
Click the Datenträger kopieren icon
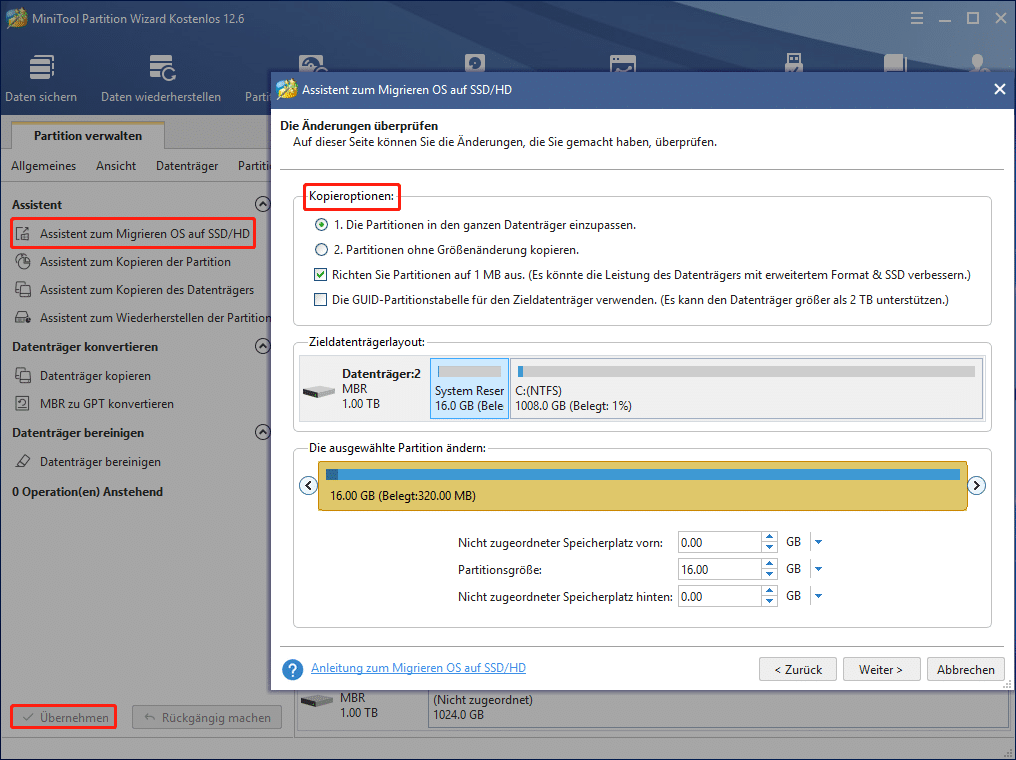point(23,376)
